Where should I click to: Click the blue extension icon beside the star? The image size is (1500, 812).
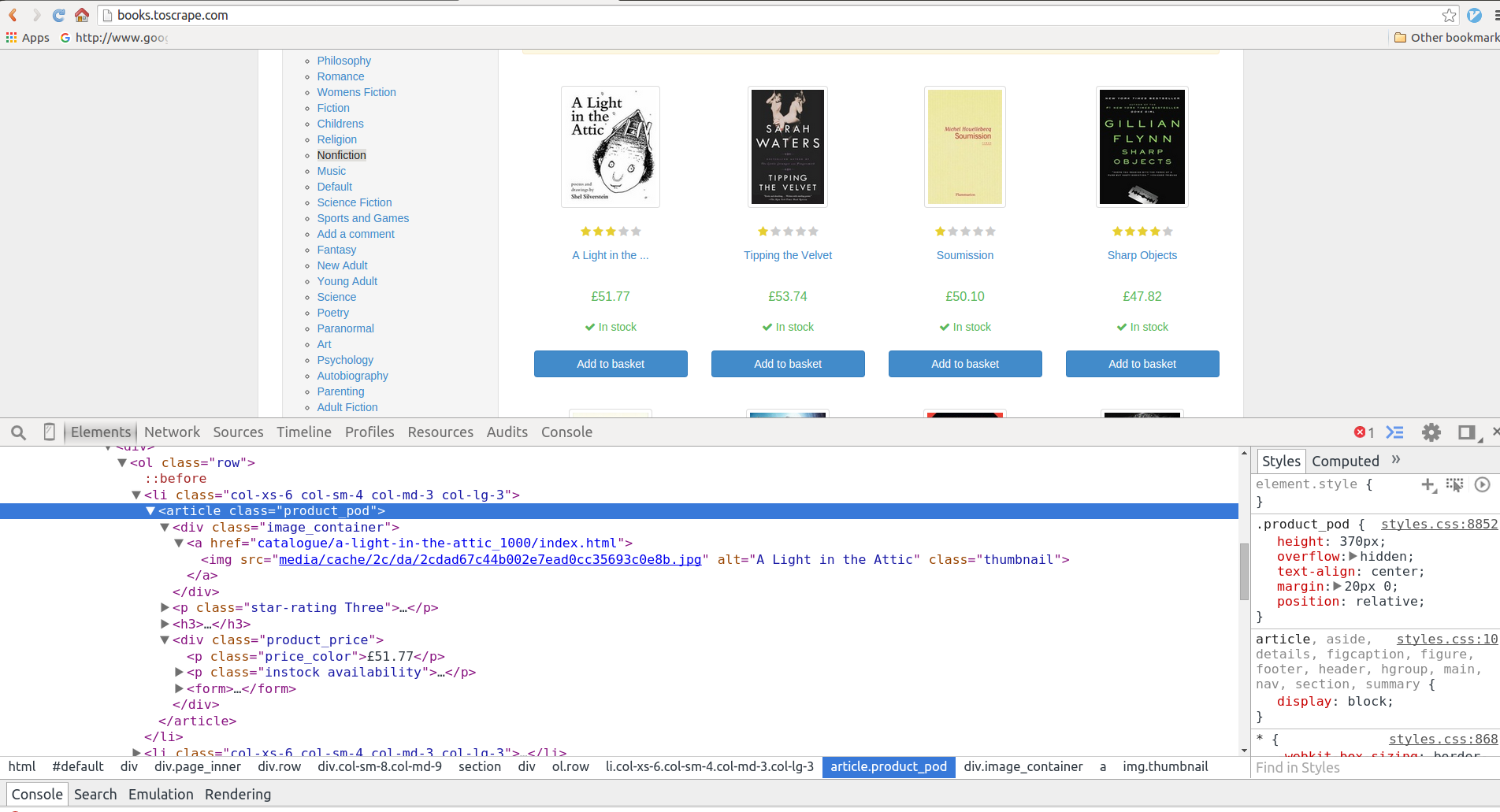[1475, 15]
